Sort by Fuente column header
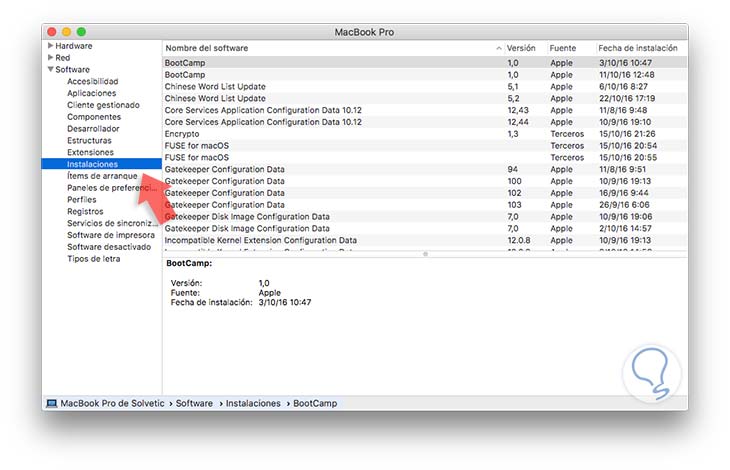Image resolution: width=730 pixels, height=470 pixels. [x=562, y=48]
